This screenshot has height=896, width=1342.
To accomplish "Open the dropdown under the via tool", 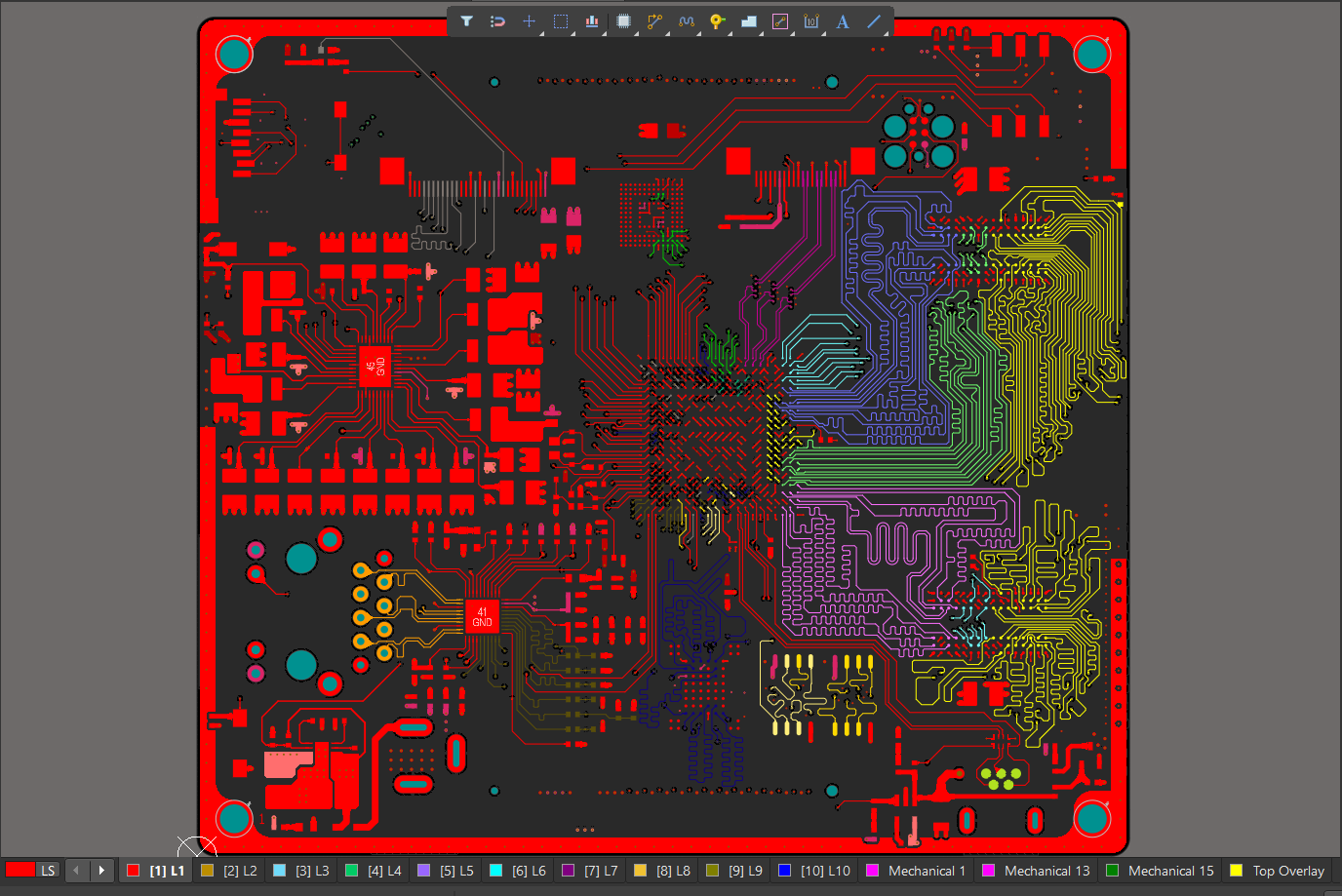I will tap(729, 32).
